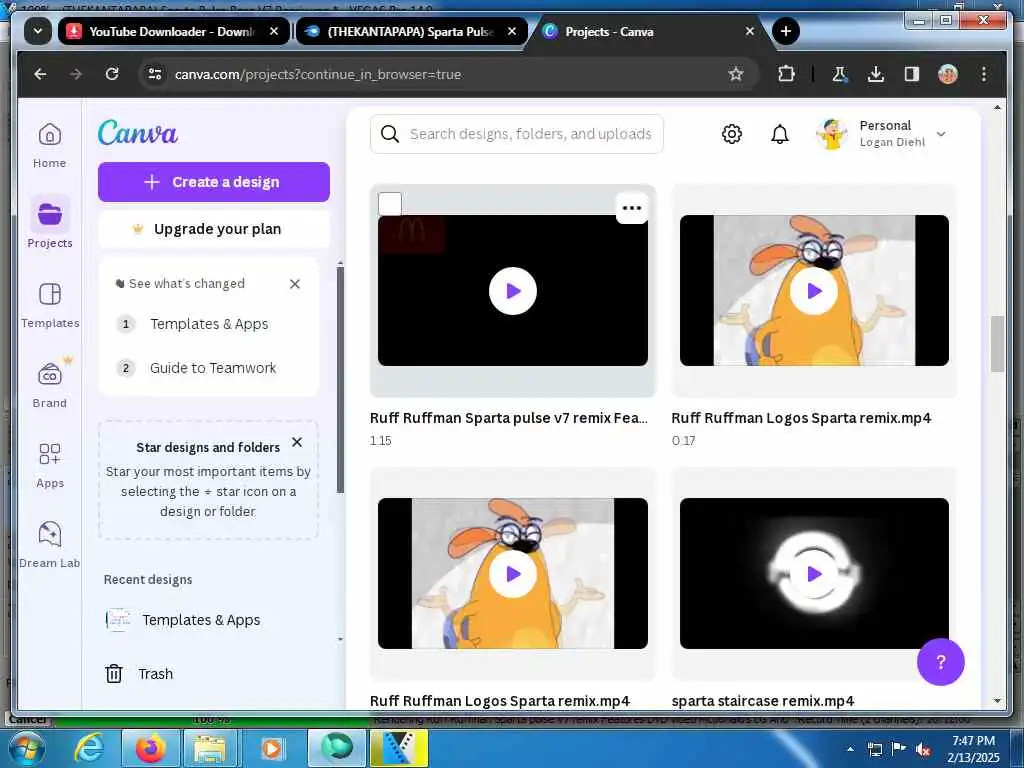This screenshot has width=1024, height=768.
Task: Open Chrome three-dot menu
Action: 984,74
